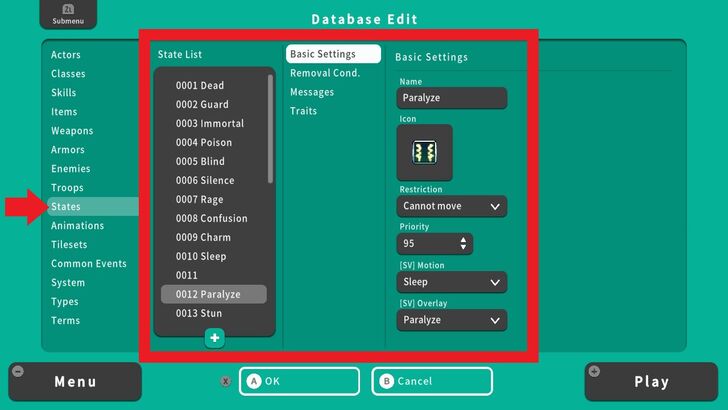
Task: Select 0004 Poison in State List
Action: 204,143
